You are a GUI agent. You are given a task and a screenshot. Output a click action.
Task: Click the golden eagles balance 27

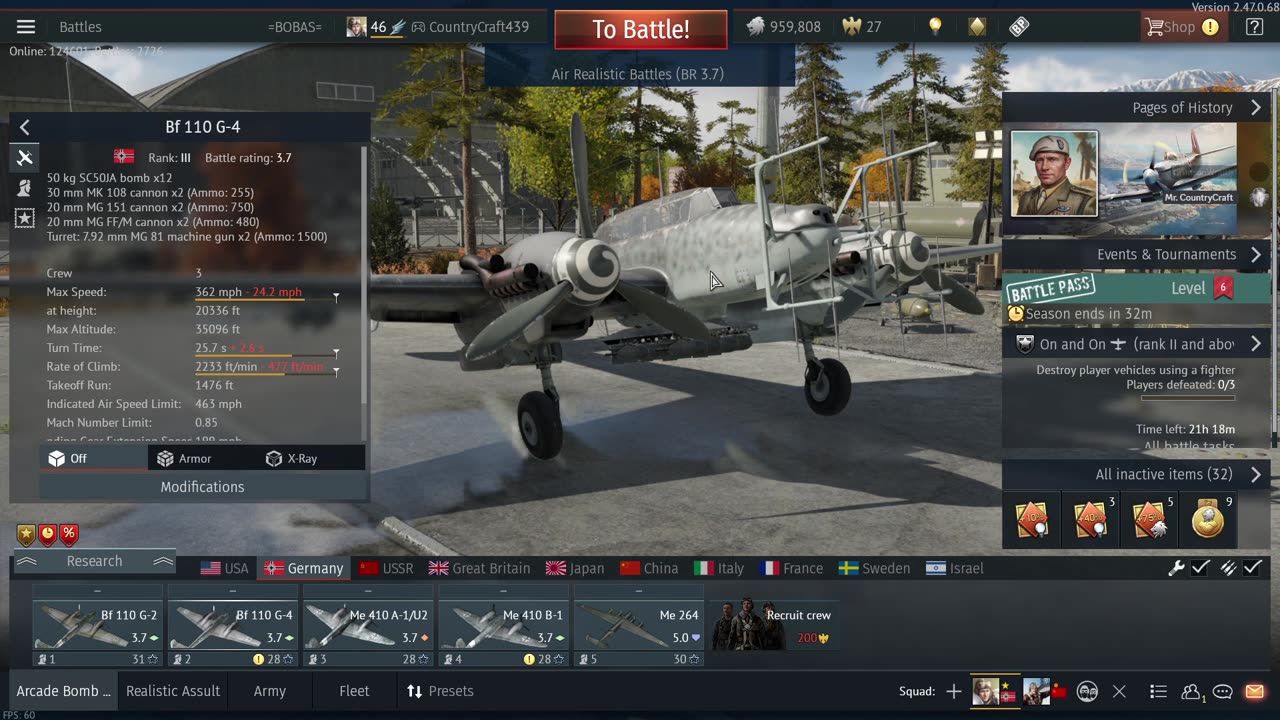[862, 27]
